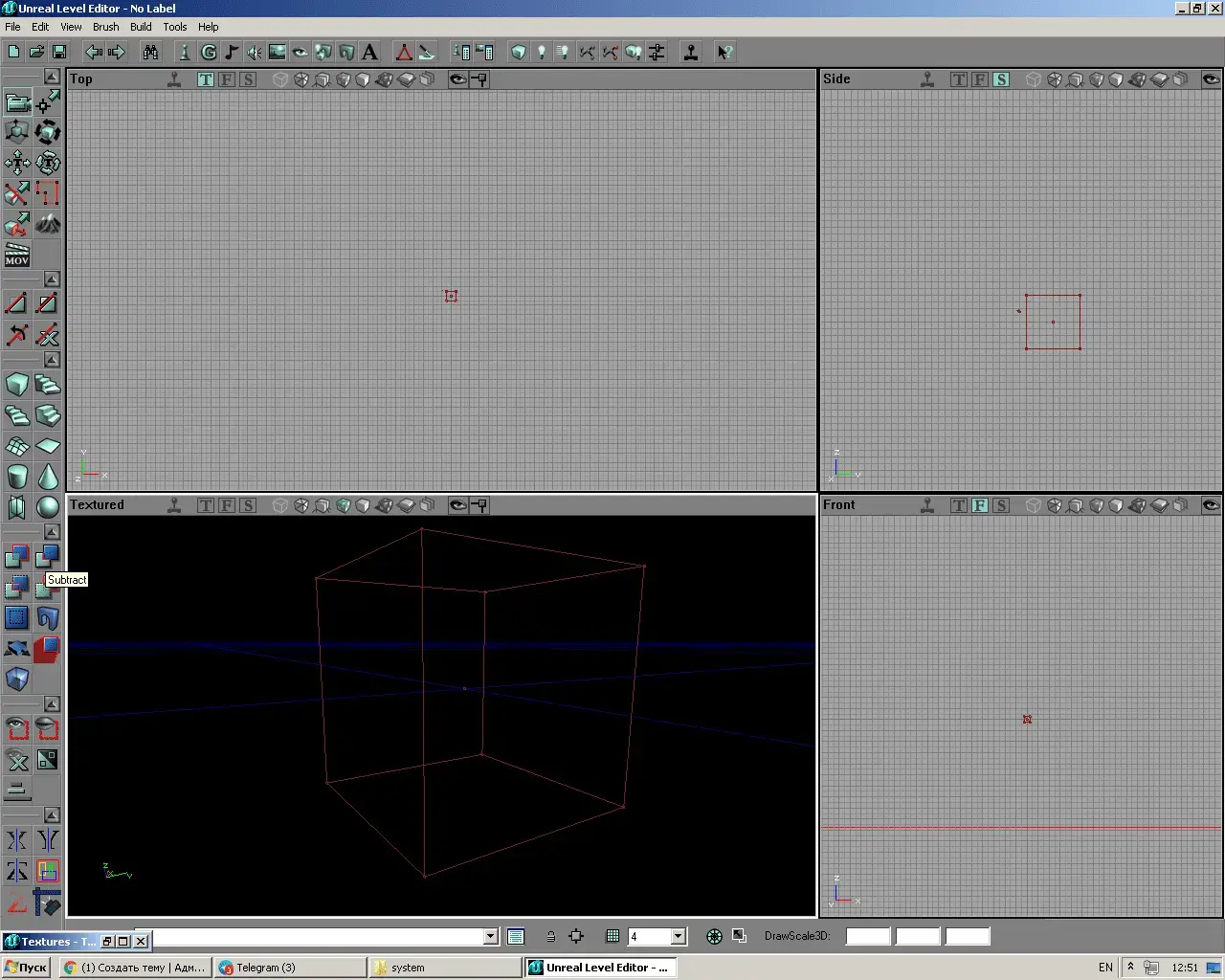1225x980 pixels.
Task: Select the Texture Rotate tool
Action: coord(48,163)
